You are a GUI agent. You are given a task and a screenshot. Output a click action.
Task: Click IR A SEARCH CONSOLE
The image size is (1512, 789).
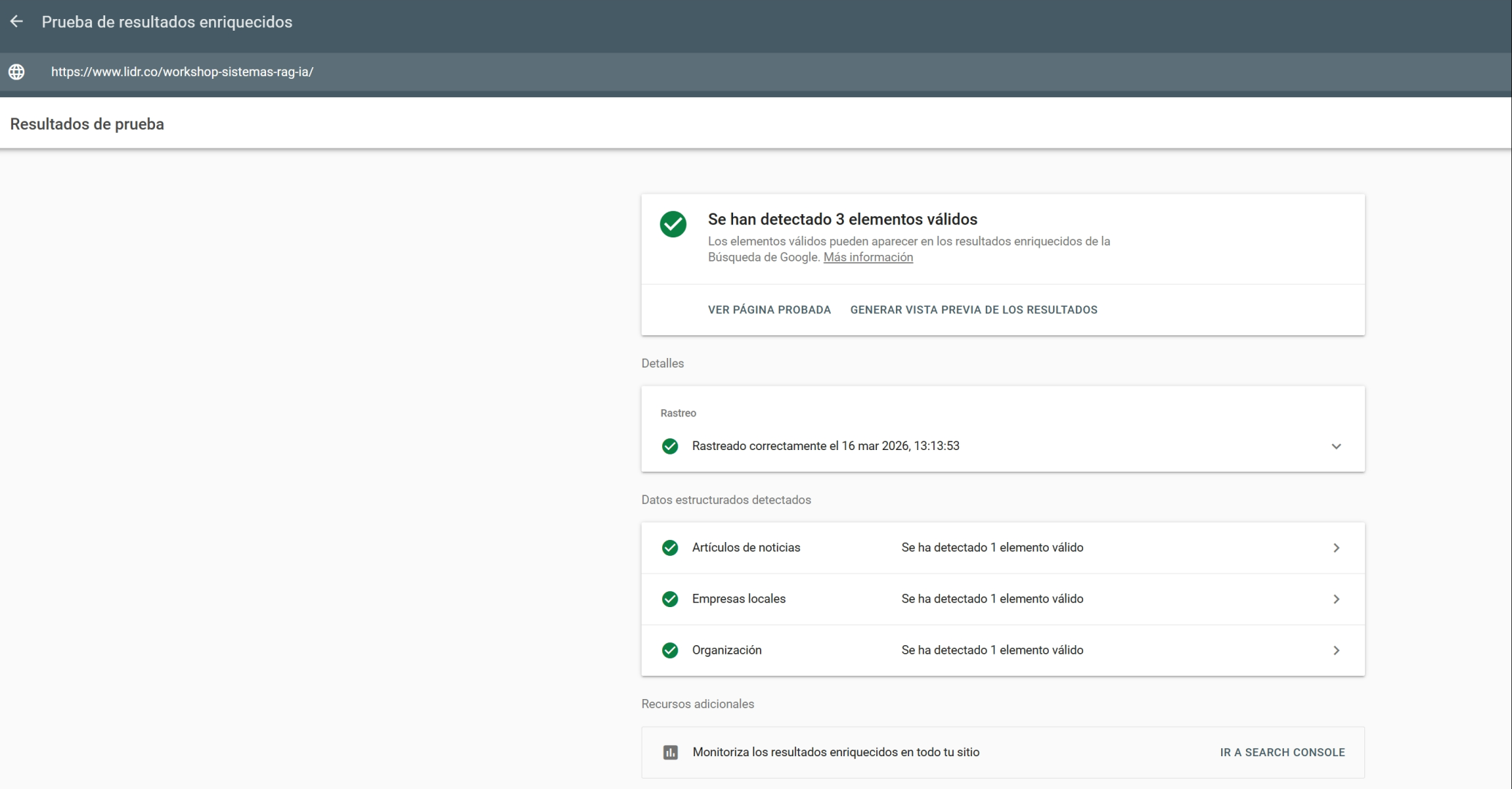pos(1282,752)
